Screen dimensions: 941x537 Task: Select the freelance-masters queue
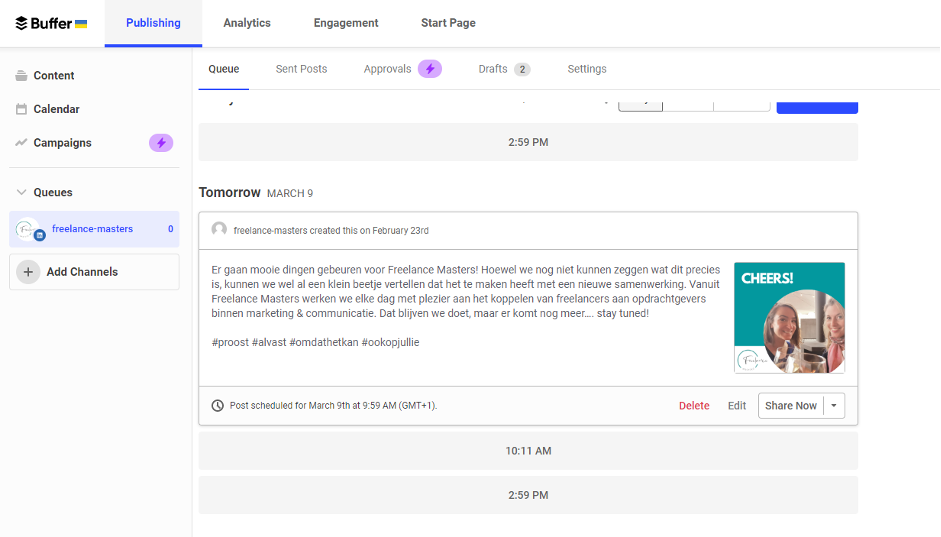tap(94, 229)
